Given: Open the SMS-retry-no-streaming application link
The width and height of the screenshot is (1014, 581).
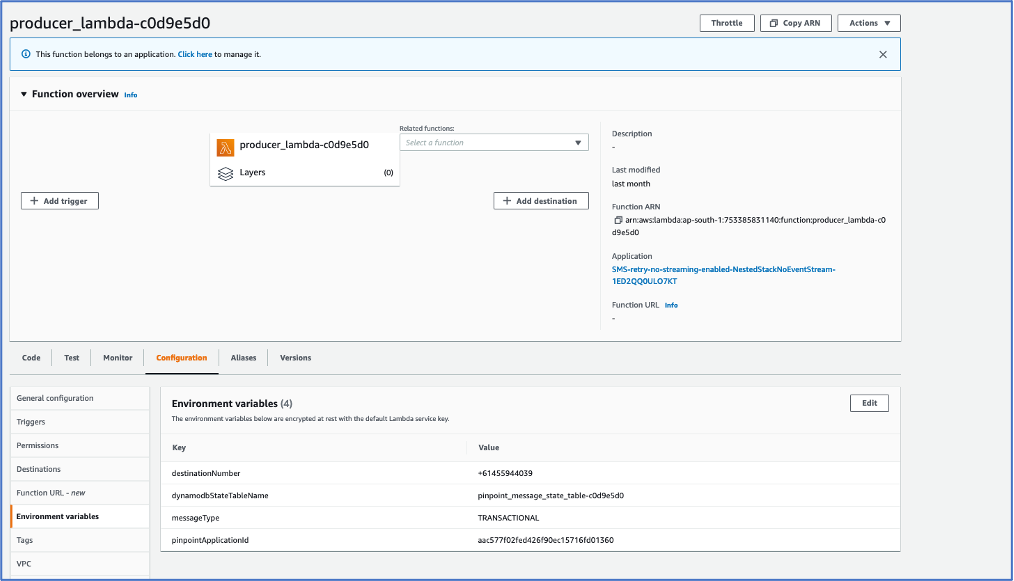Looking at the screenshot, I should point(724,275).
